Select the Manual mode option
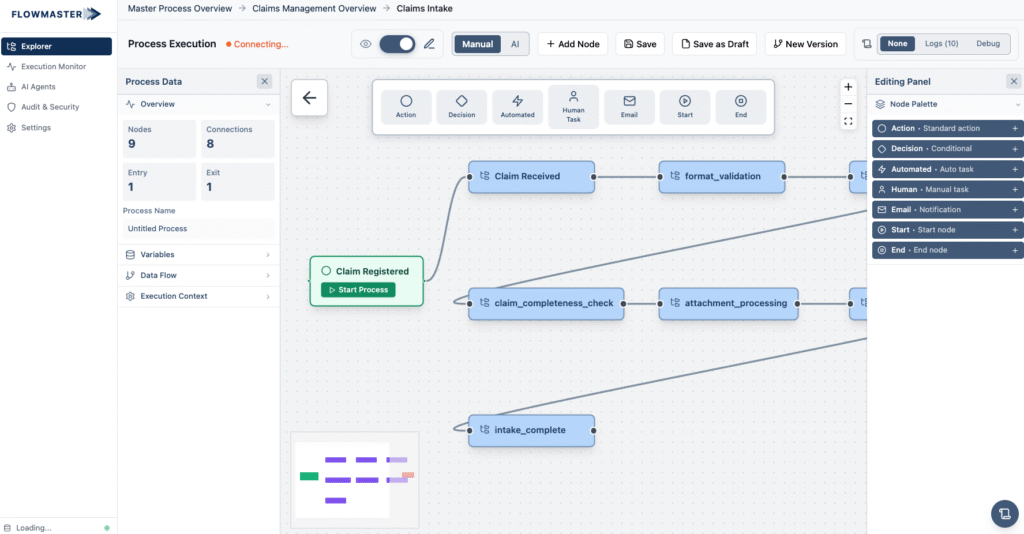Image resolution: width=1024 pixels, height=534 pixels. [477, 44]
